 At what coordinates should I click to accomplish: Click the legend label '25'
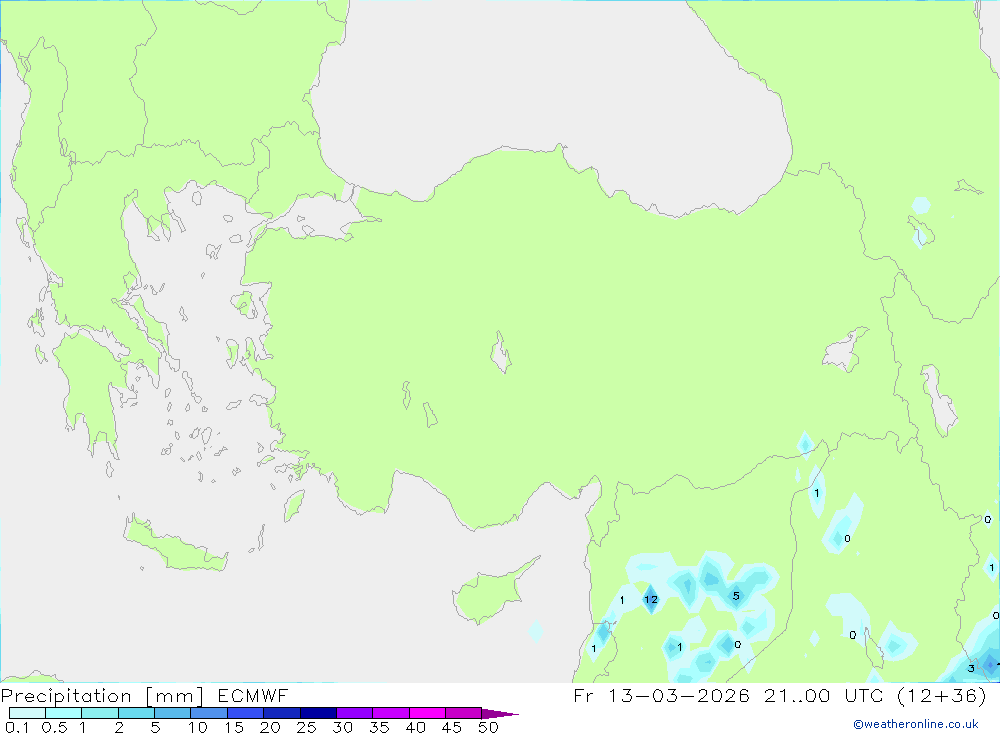[306, 727]
